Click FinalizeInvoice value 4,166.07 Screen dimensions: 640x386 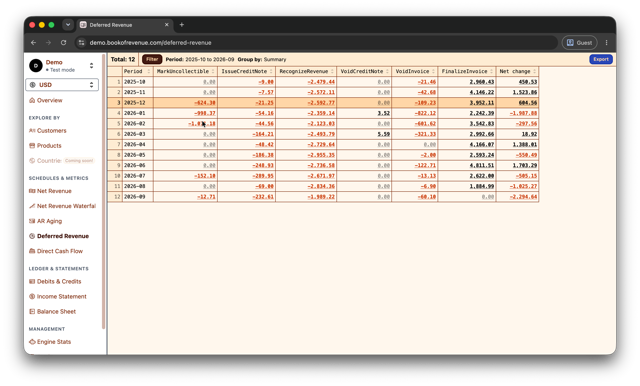pyautogui.click(x=482, y=144)
